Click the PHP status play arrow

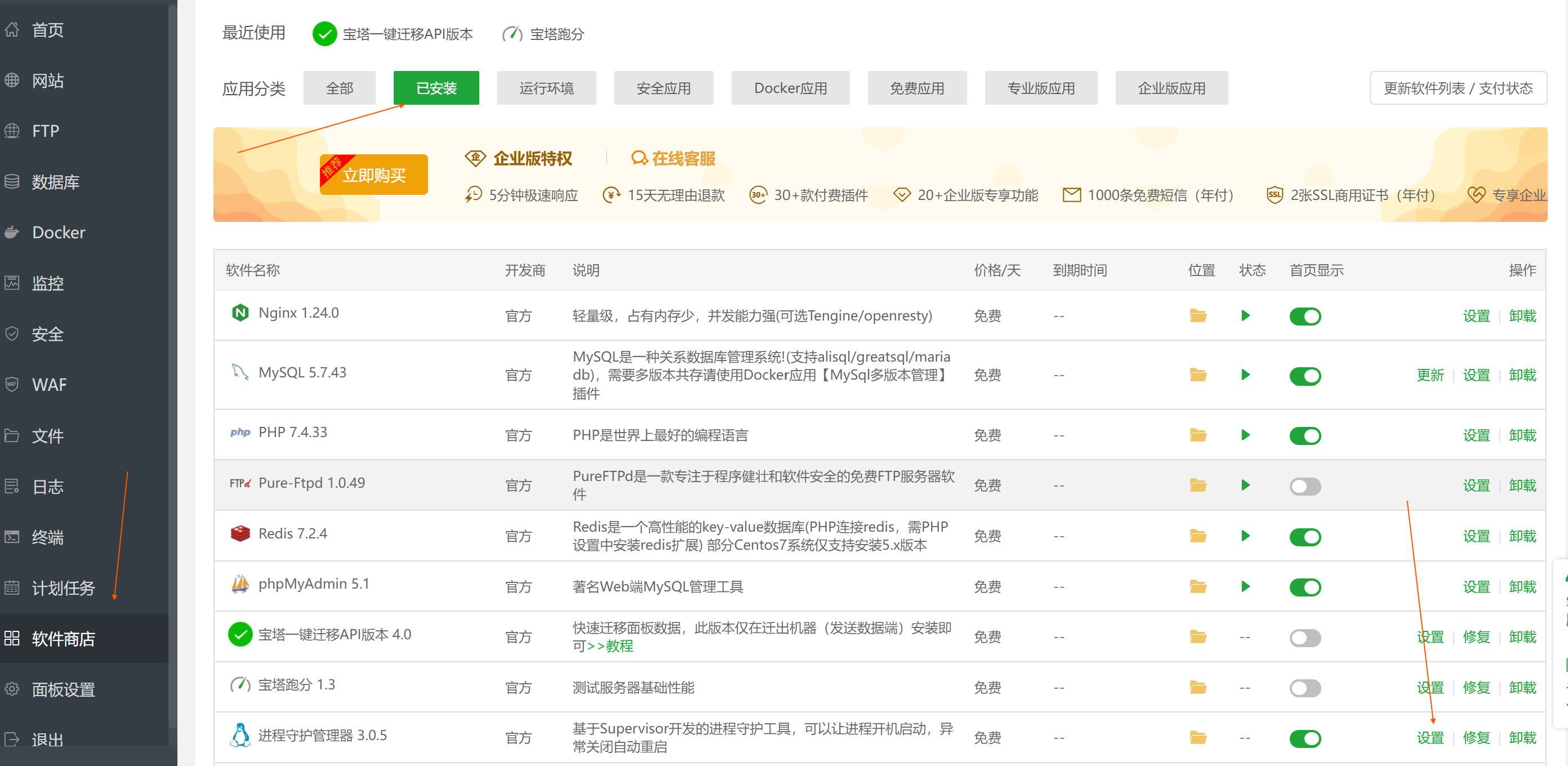(x=1245, y=435)
